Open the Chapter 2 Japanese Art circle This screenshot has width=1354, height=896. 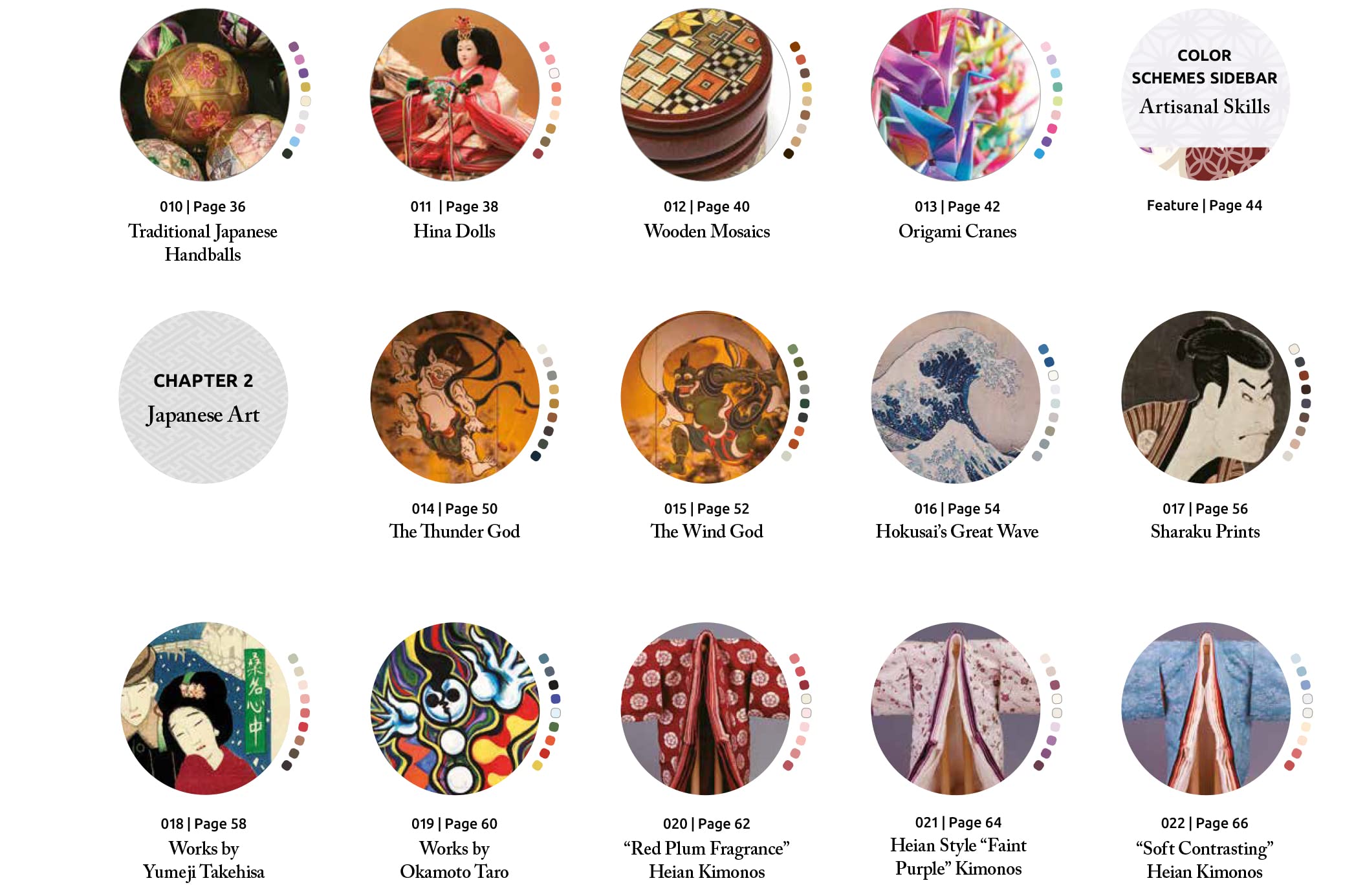pyautogui.click(x=203, y=397)
